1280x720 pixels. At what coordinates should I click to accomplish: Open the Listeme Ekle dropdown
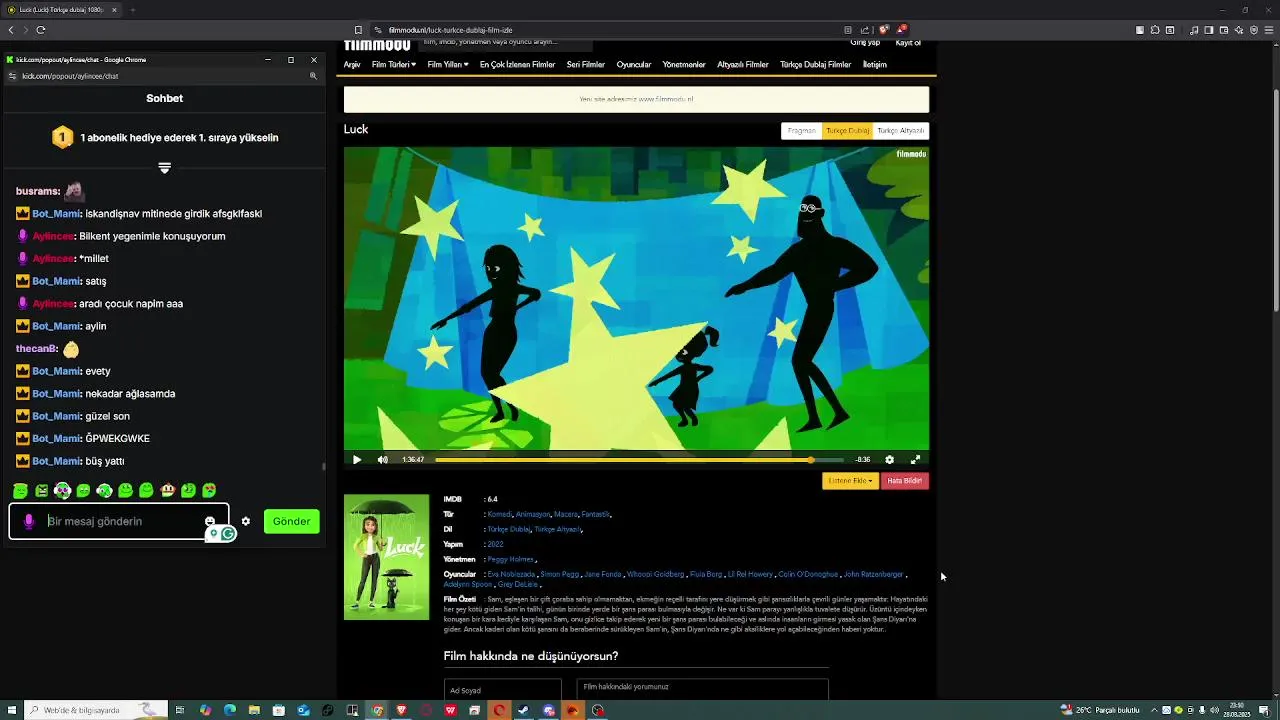(x=850, y=481)
